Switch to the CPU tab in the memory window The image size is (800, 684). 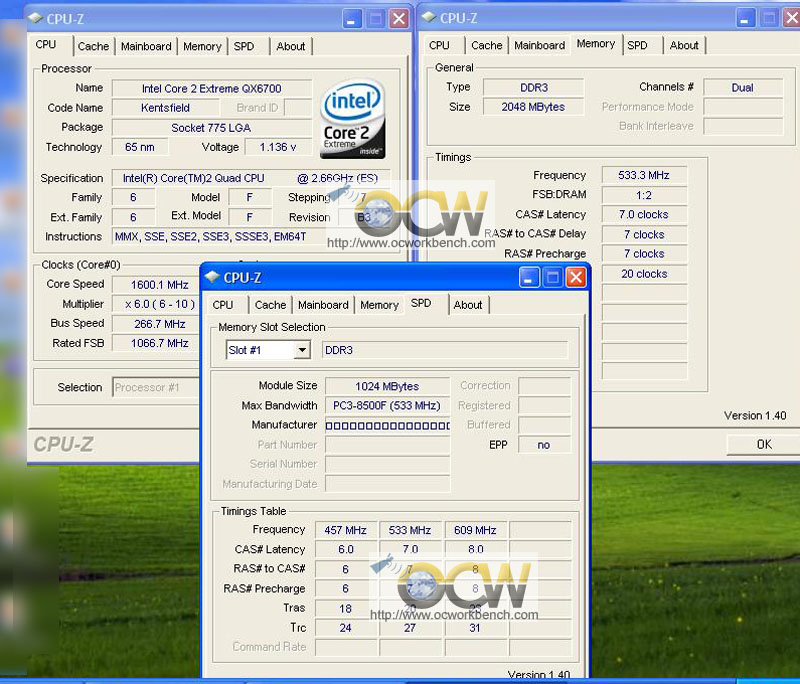pyautogui.click(x=439, y=45)
